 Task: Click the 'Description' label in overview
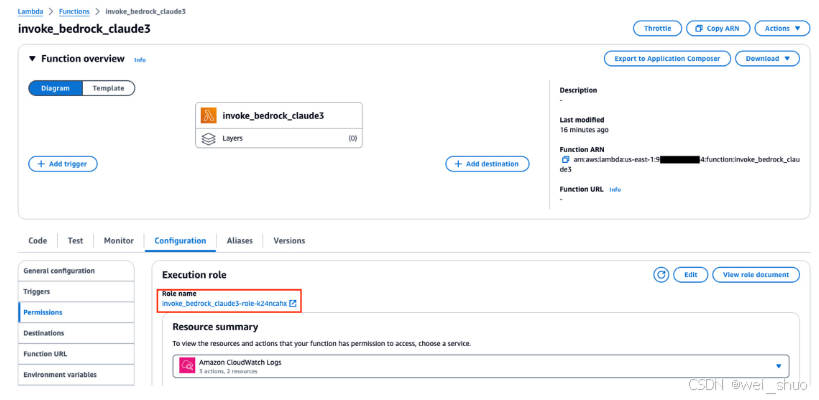(578, 90)
